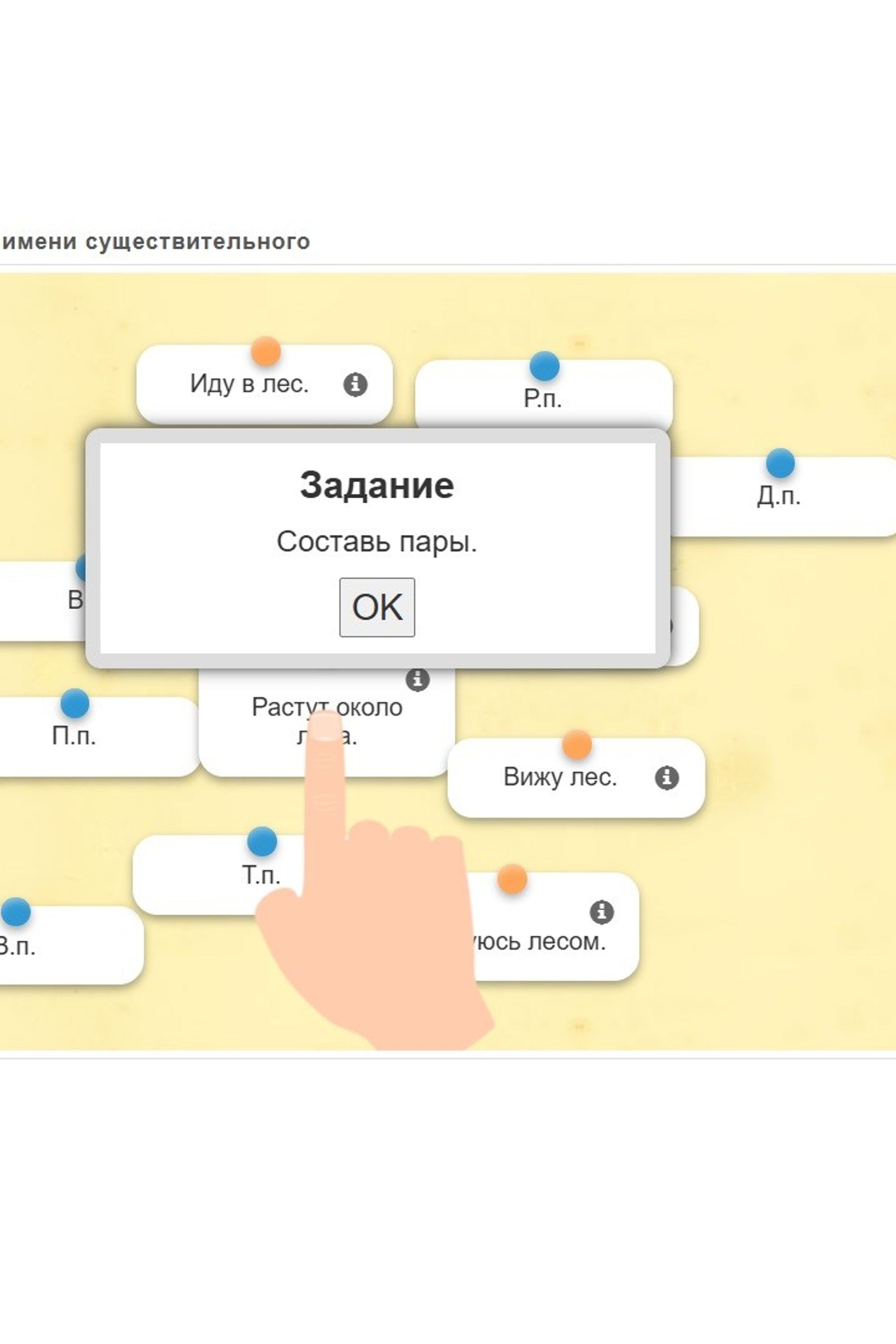This screenshot has height=1344, width=896.
Task: Click the OK button in the Задание dialog
Action: (x=377, y=607)
